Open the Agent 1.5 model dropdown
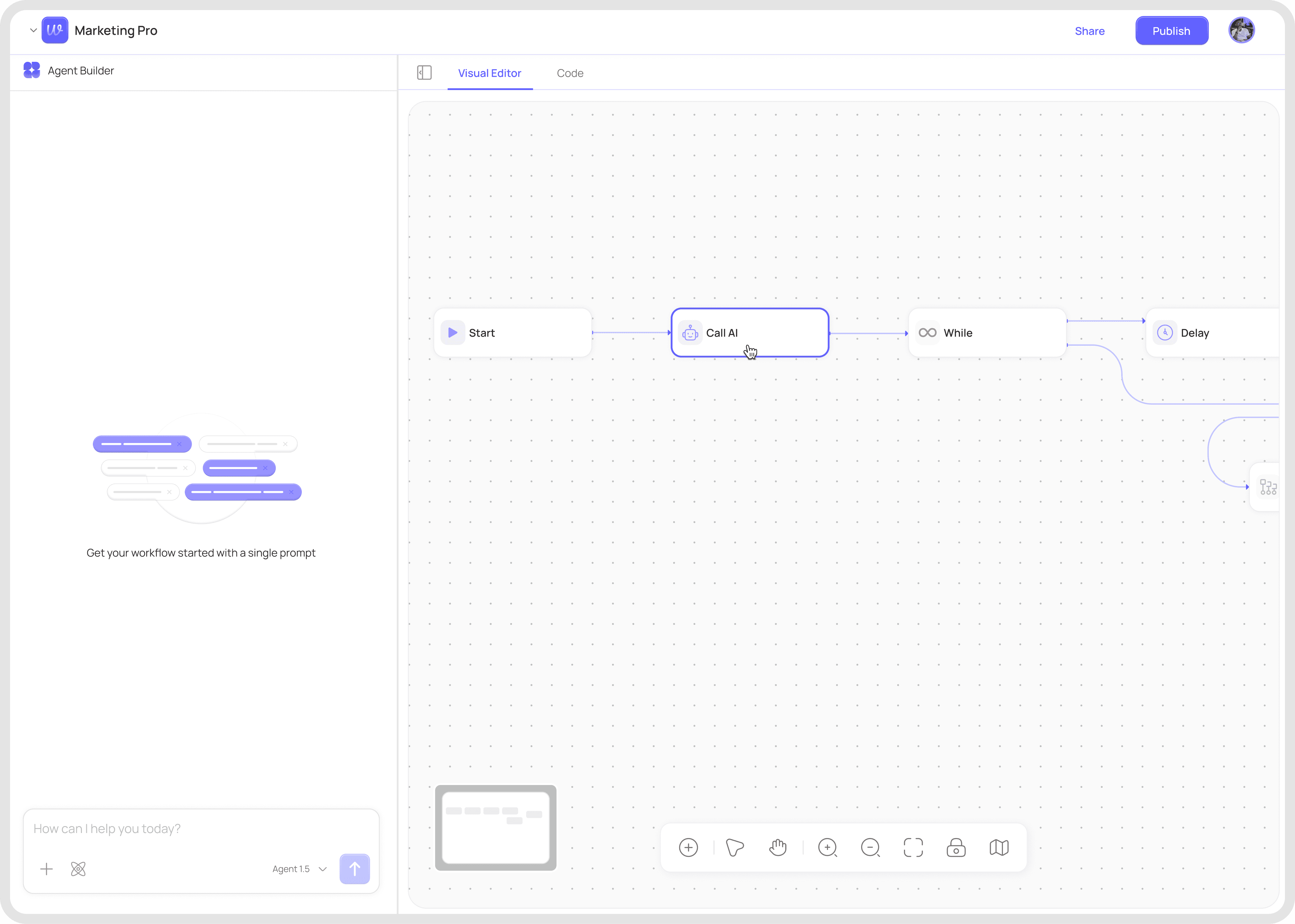The image size is (1295, 924). click(x=299, y=869)
